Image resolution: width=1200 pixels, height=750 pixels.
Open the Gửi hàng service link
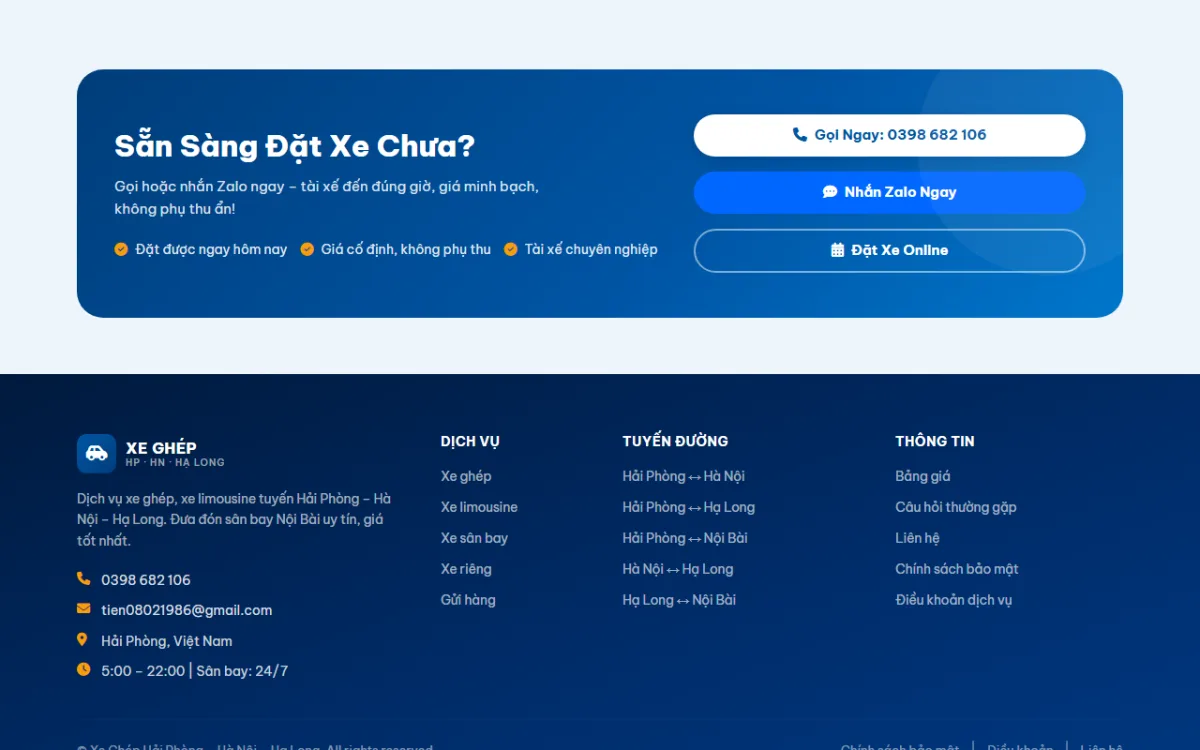click(468, 600)
